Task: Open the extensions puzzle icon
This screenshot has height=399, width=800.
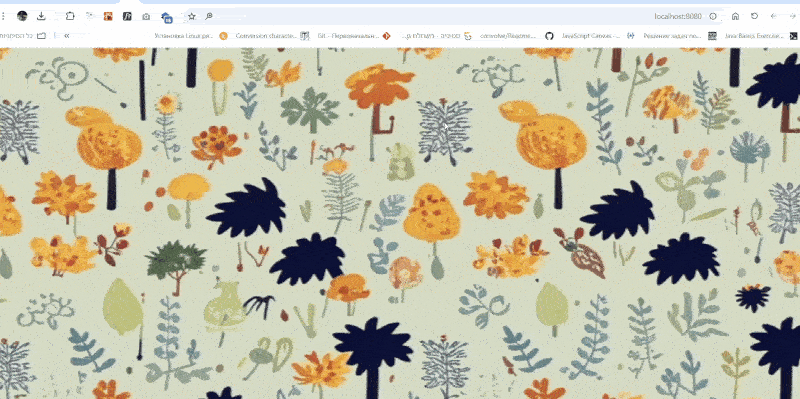Action: (70, 16)
